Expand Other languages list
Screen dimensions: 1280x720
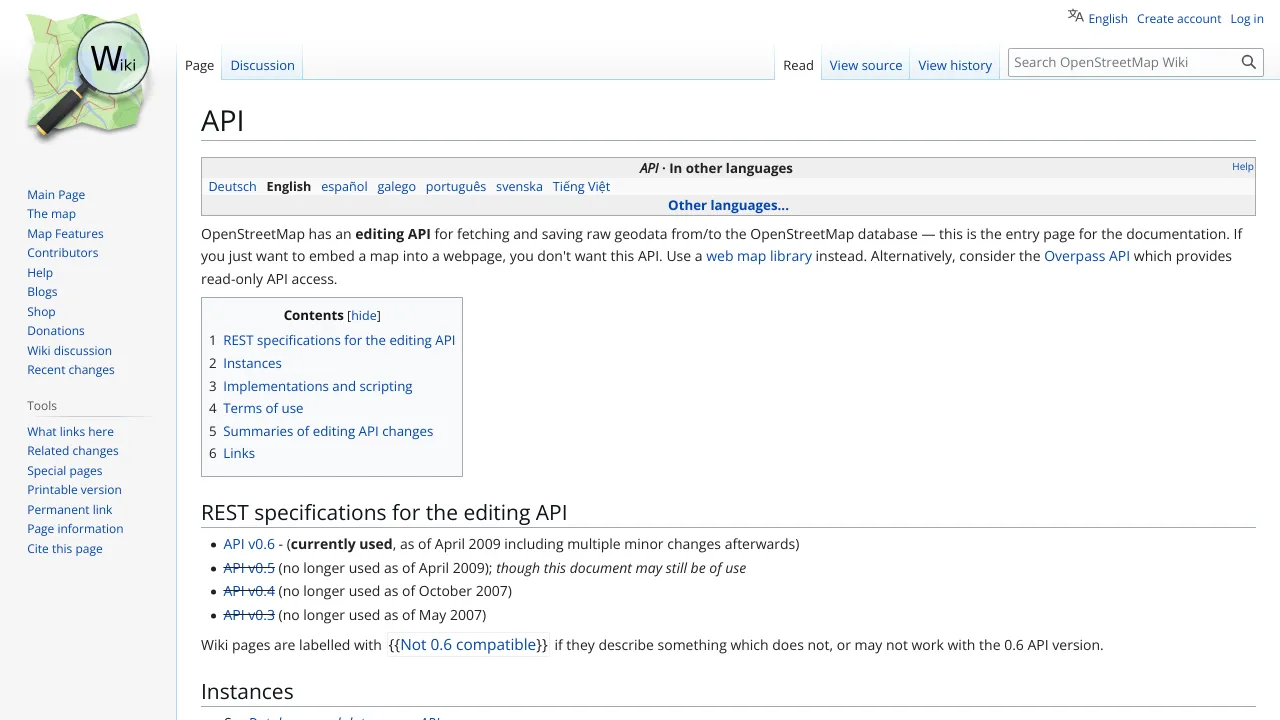[728, 205]
